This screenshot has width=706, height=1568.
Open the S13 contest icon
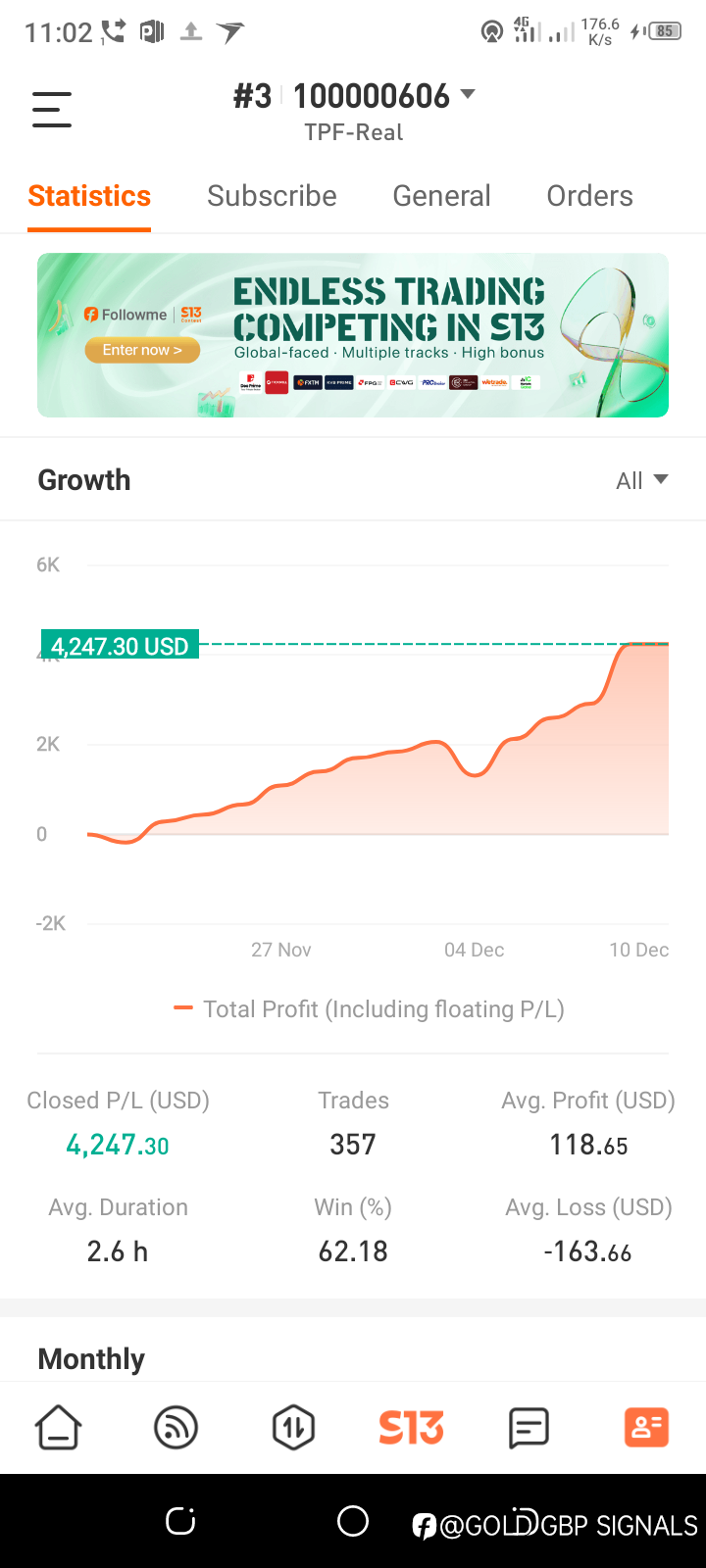(x=412, y=1428)
